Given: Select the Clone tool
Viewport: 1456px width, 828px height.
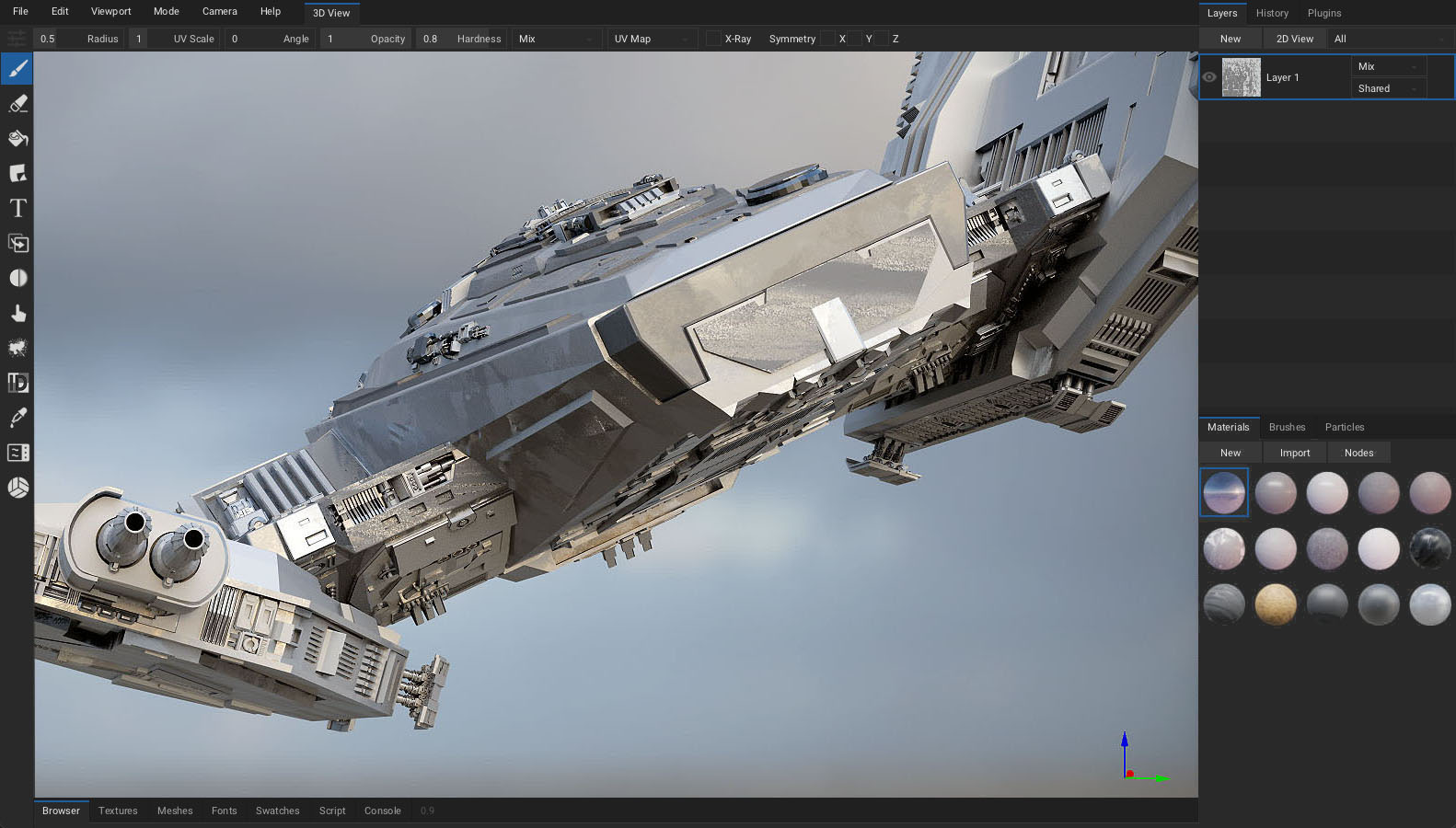Looking at the screenshot, I should click(17, 244).
